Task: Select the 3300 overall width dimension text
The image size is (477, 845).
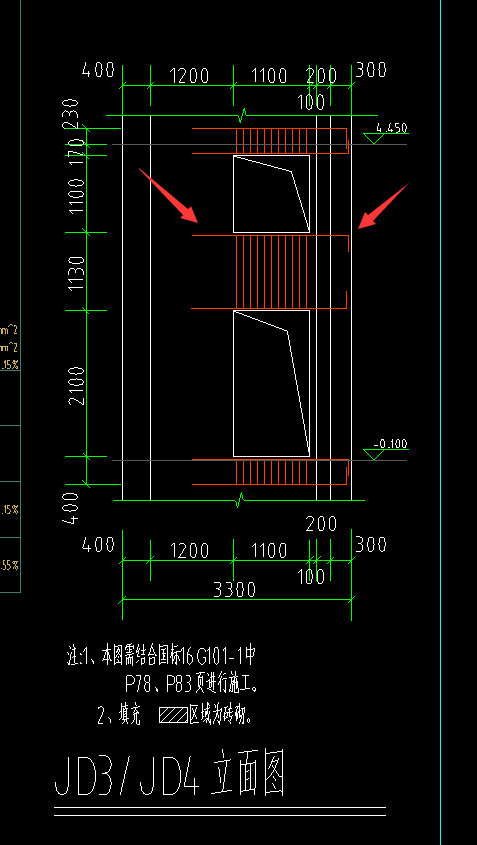Action: 234,590
